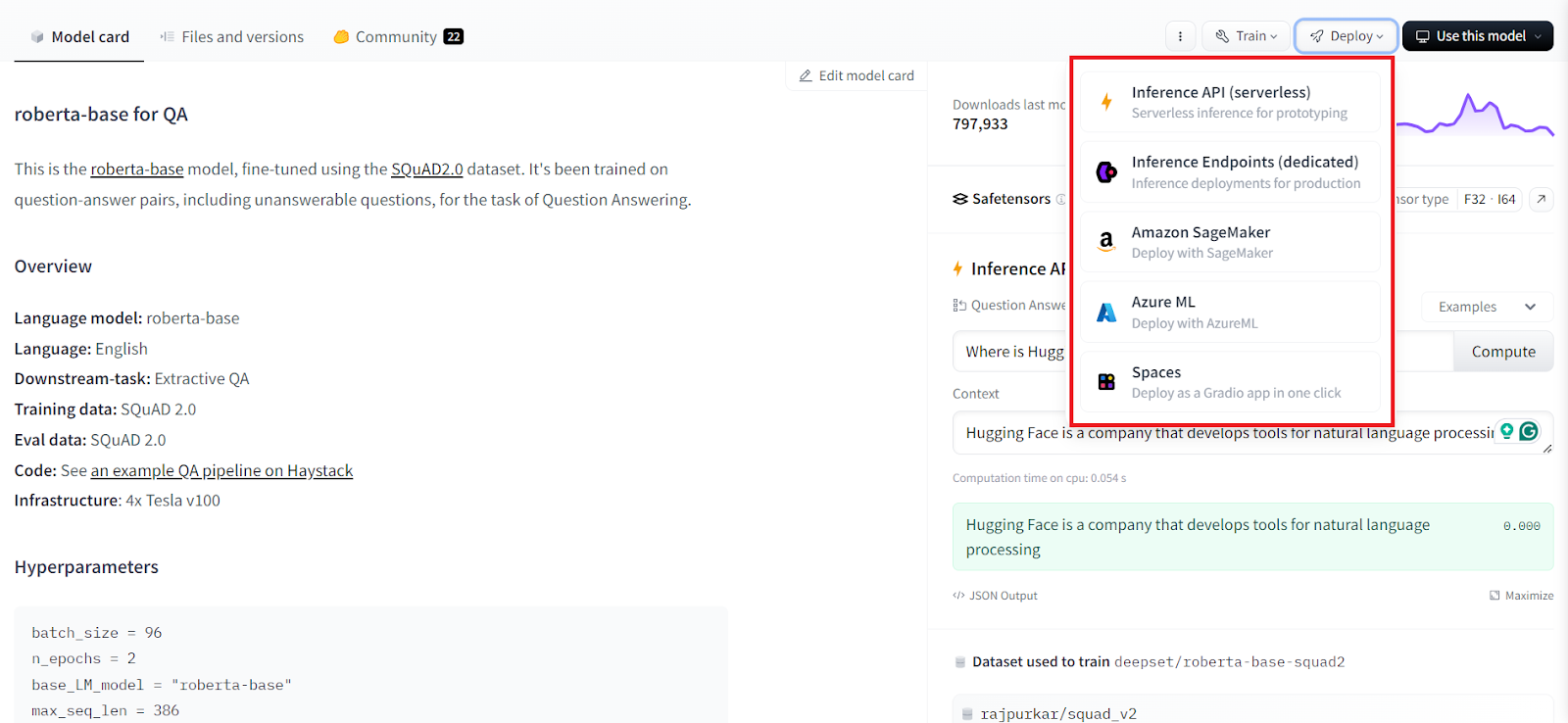1568x723 pixels.
Task: Show the JSON Output
Action: coord(995,596)
